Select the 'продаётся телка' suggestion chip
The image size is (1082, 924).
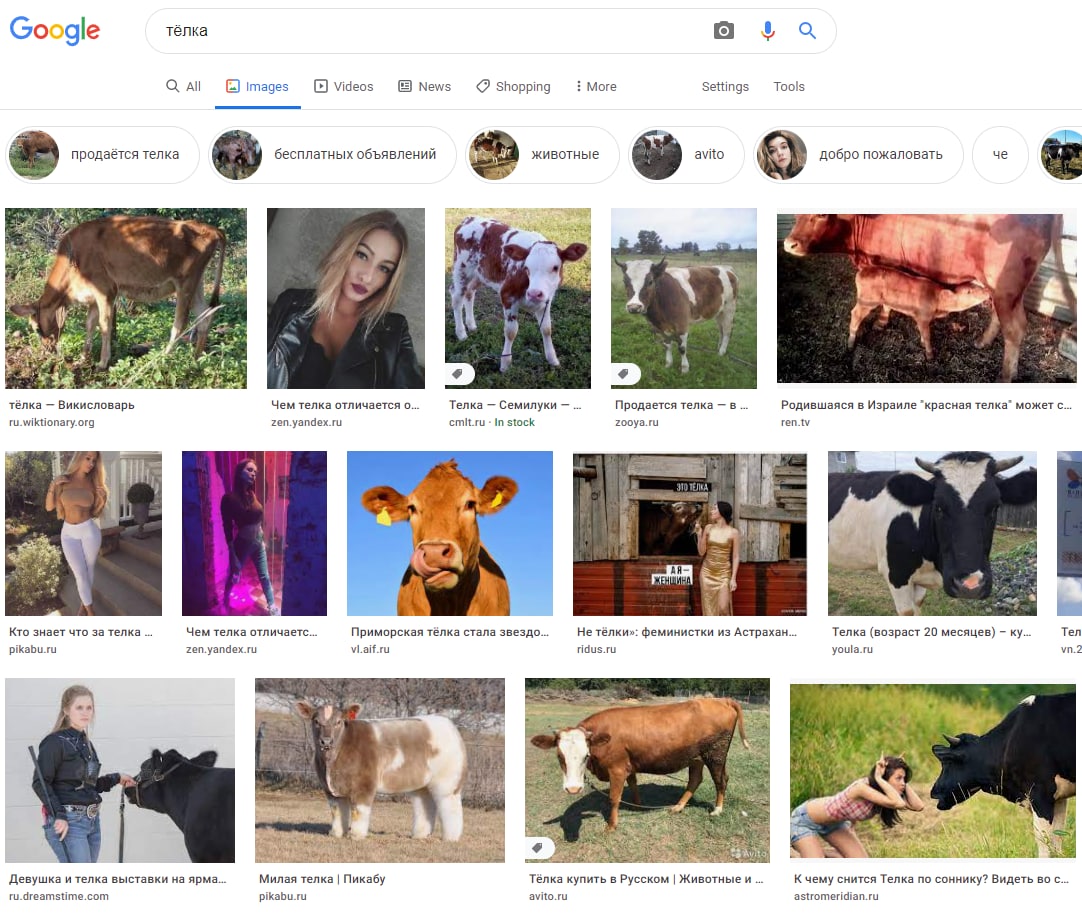click(x=103, y=155)
